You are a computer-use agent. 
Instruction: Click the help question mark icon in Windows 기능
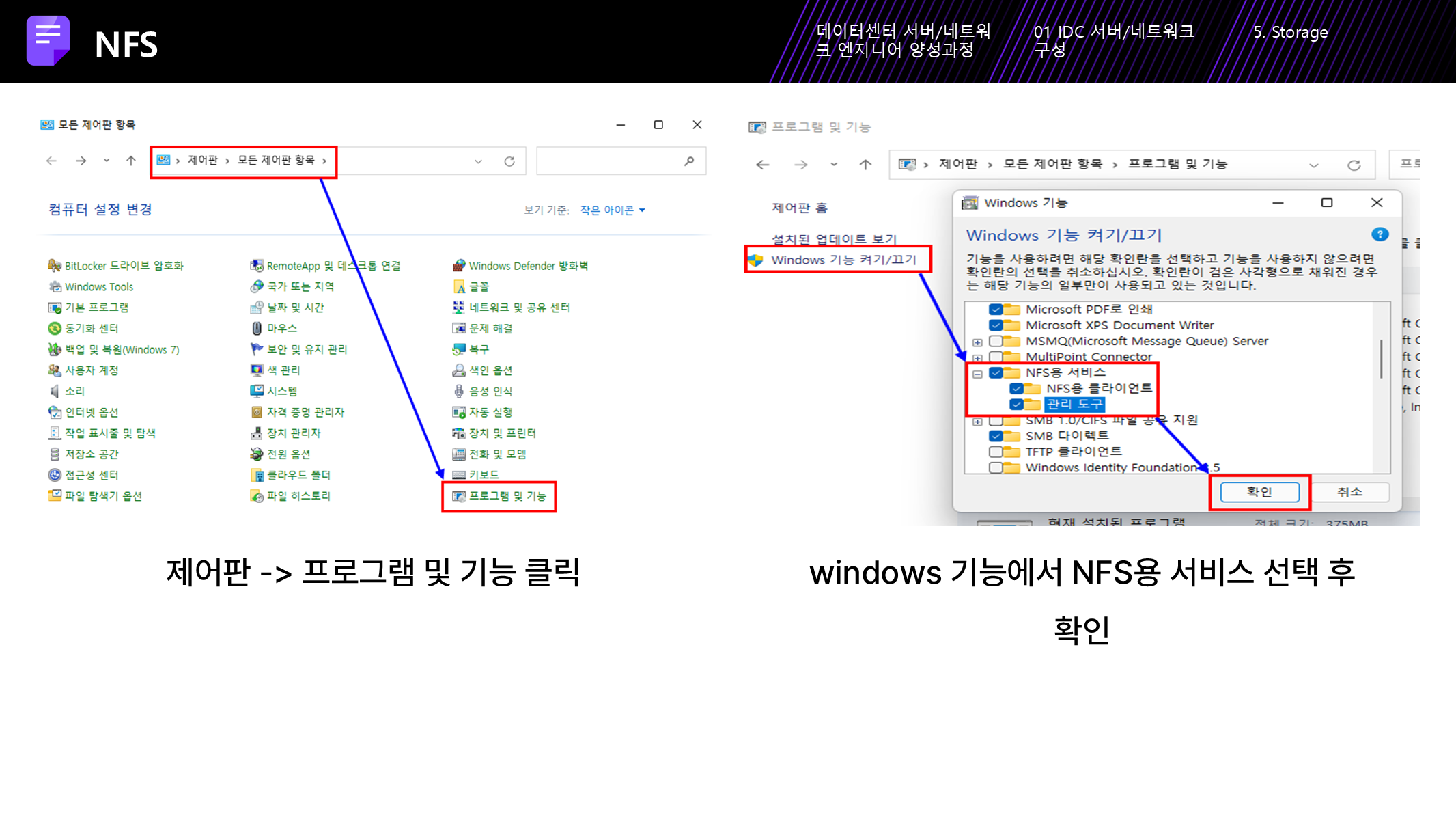(1380, 234)
